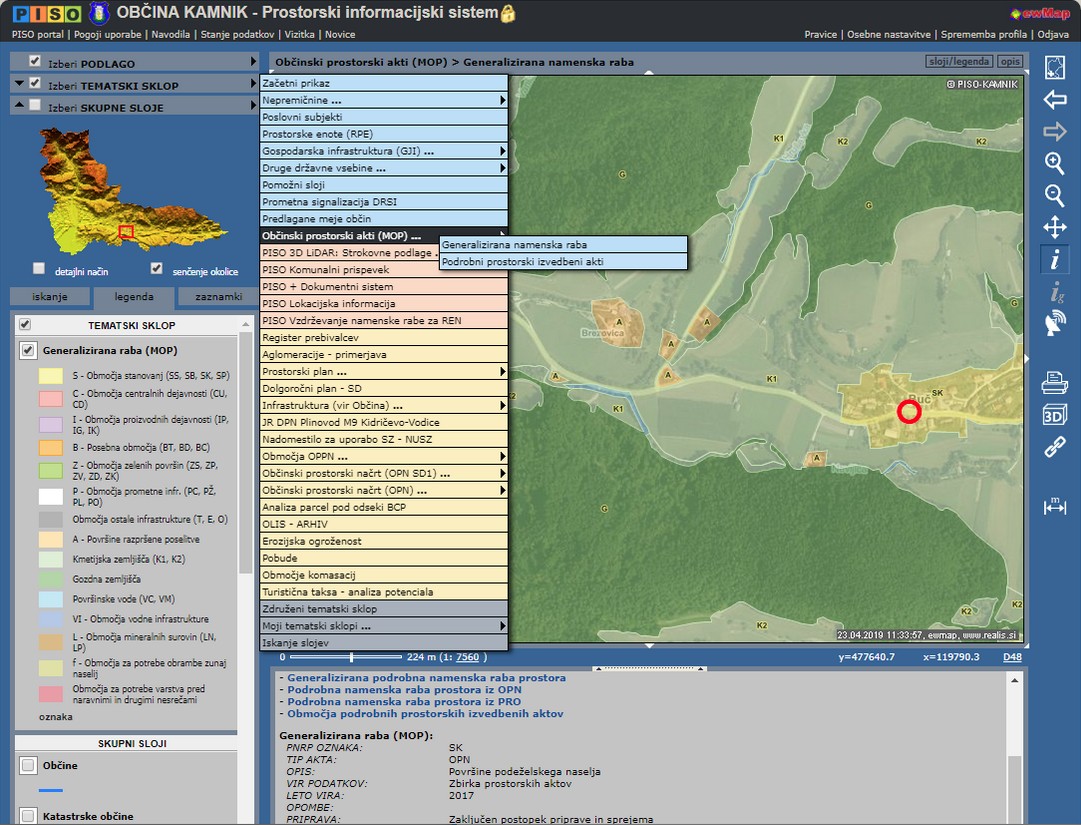Image resolution: width=1081 pixels, height=825 pixels.
Task: Go back to previous map view arrow
Action: 1054,100
